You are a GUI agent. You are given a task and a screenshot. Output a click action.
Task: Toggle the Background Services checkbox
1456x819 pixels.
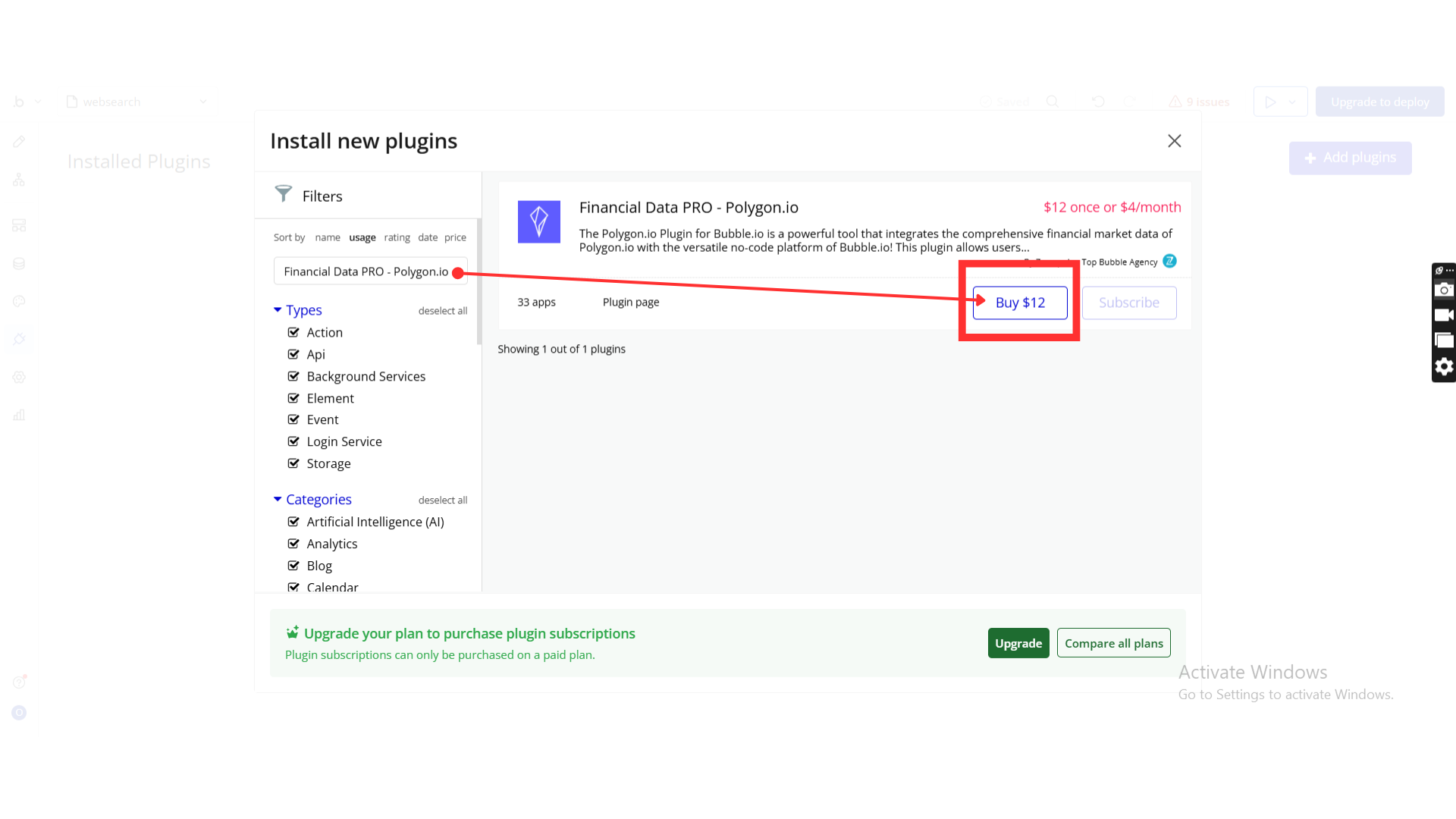tap(293, 376)
